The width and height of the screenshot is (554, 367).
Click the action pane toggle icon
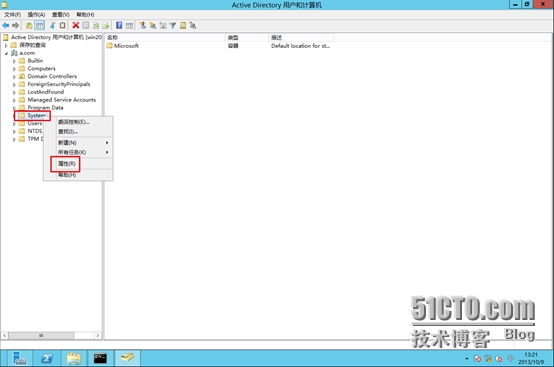[x=129, y=25]
